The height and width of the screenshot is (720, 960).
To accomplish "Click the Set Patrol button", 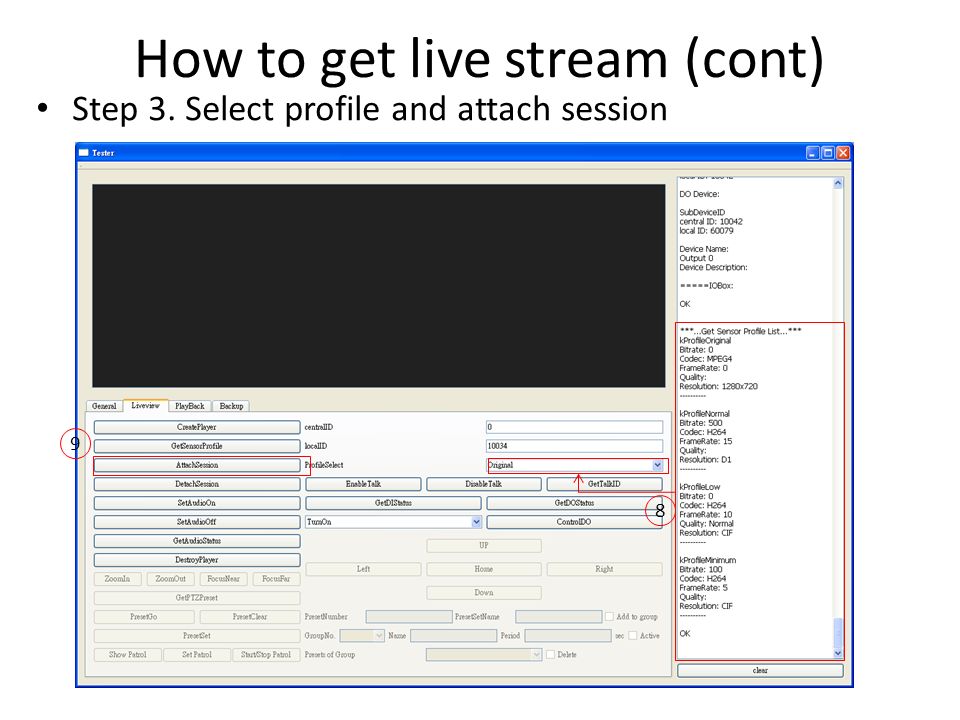I will click(x=197, y=654).
